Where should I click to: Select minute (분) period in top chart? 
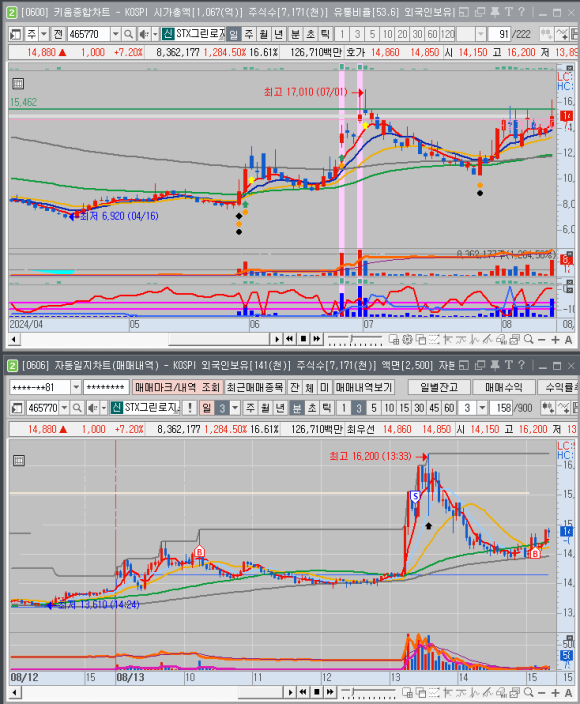295,34
